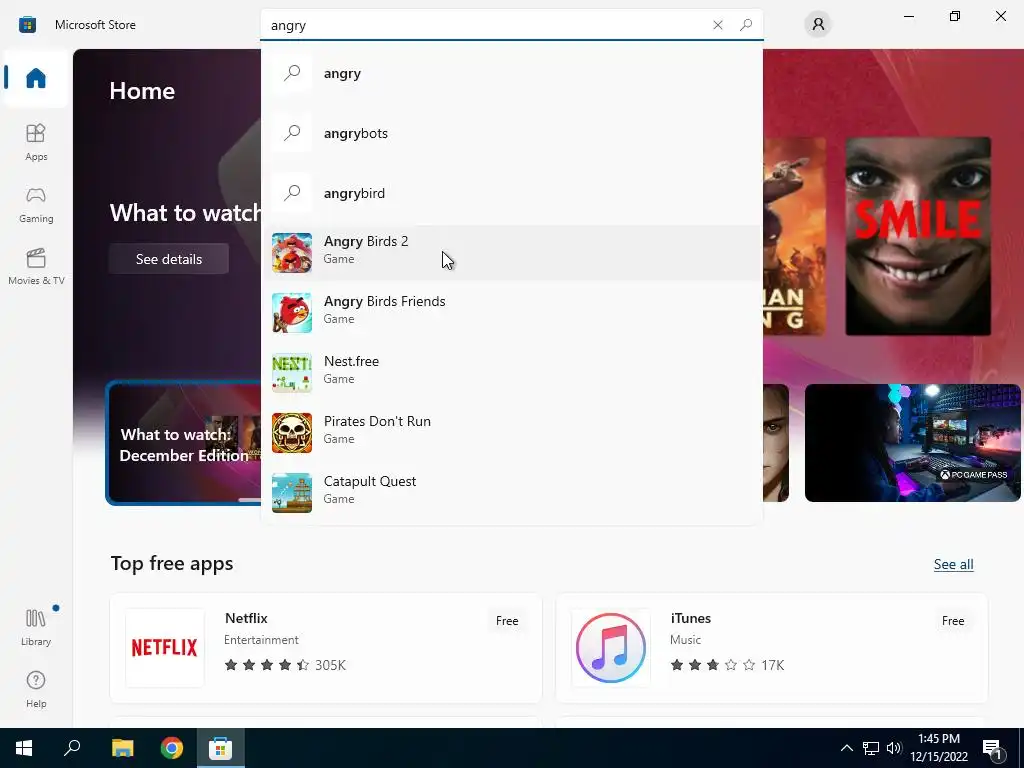The image size is (1024, 768).
Task: Open Netflix app logo
Action: pyautogui.click(x=165, y=648)
